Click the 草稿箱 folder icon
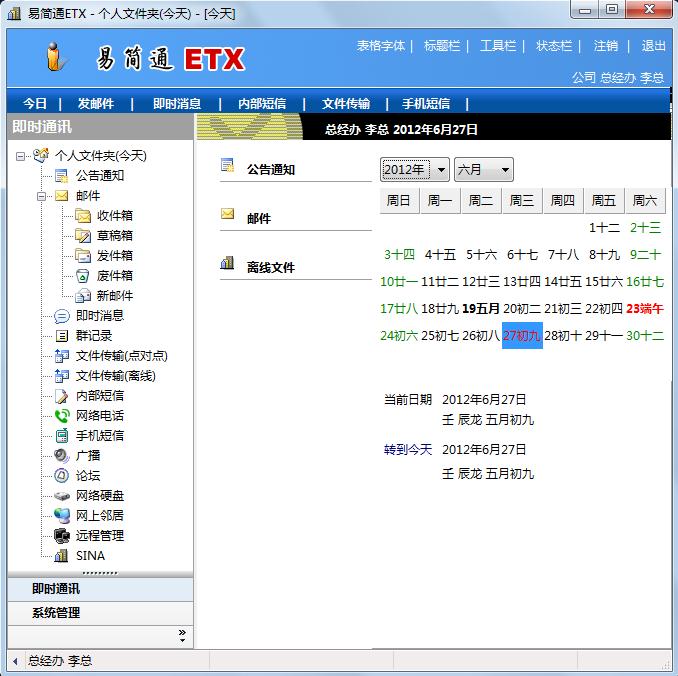Screen dimensions: 678x676 (83, 236)
